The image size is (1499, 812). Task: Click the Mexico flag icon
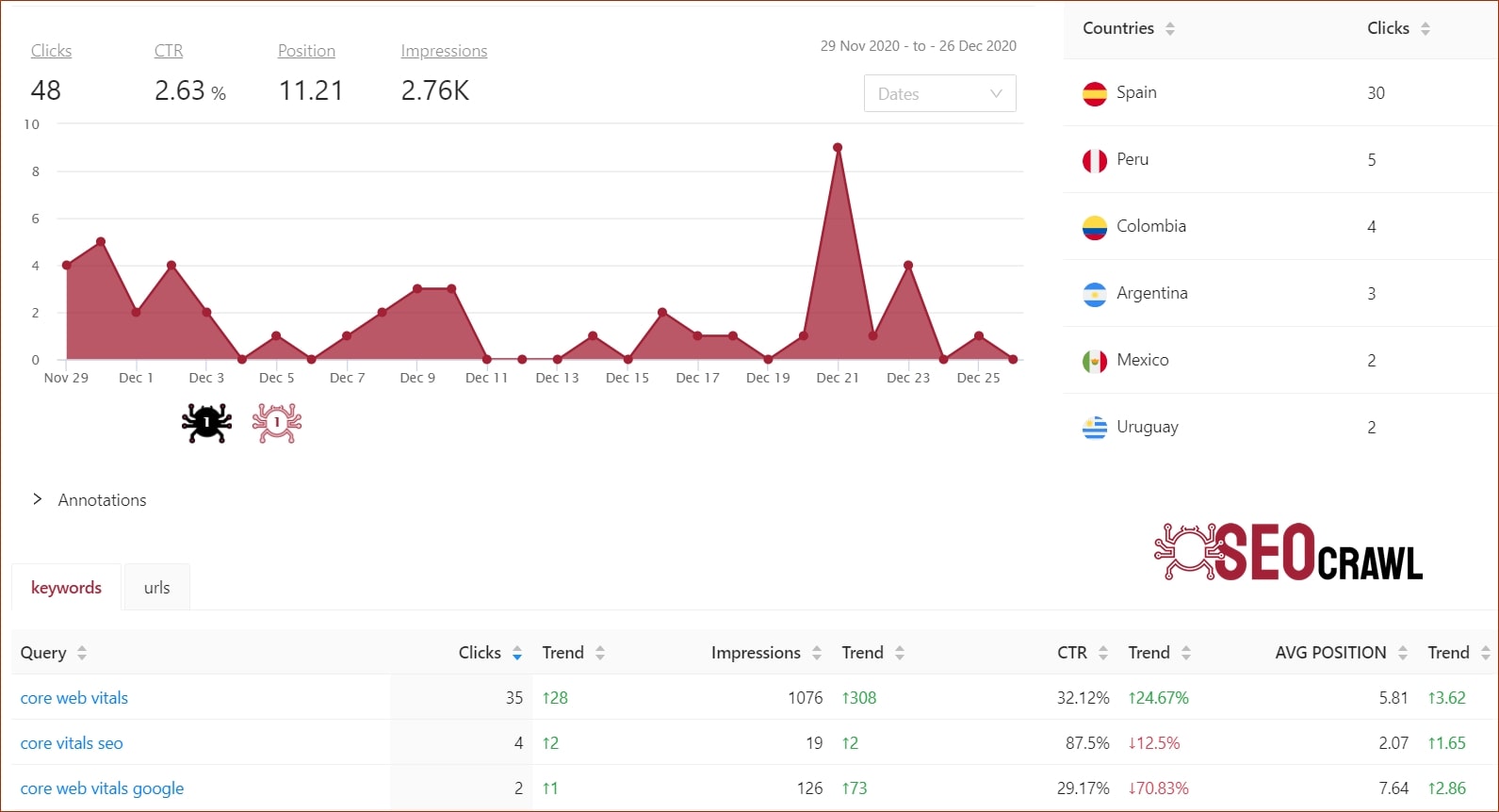tap(1094, 361)
